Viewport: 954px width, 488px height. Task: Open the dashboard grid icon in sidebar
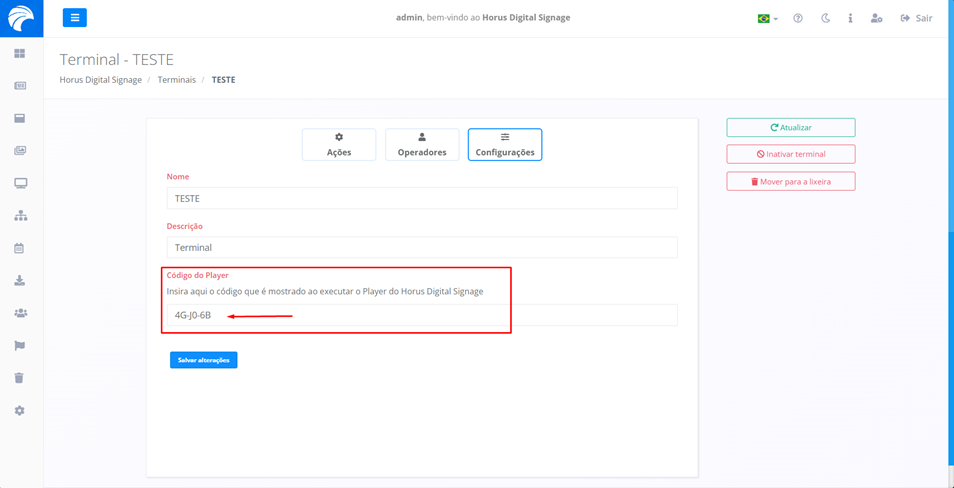(x=20, y=54)
